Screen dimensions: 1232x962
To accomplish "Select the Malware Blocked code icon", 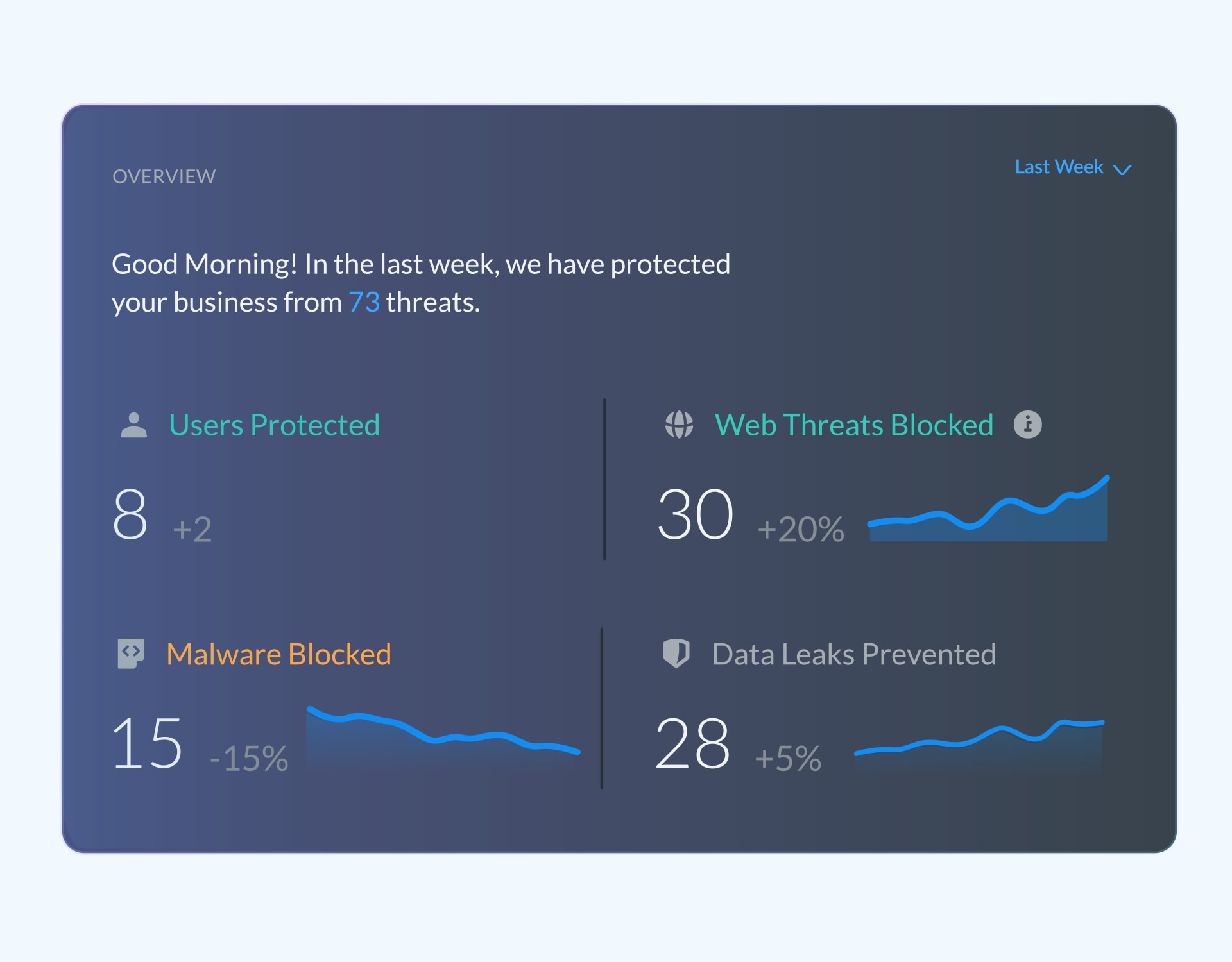I will [x=132, y=654].
